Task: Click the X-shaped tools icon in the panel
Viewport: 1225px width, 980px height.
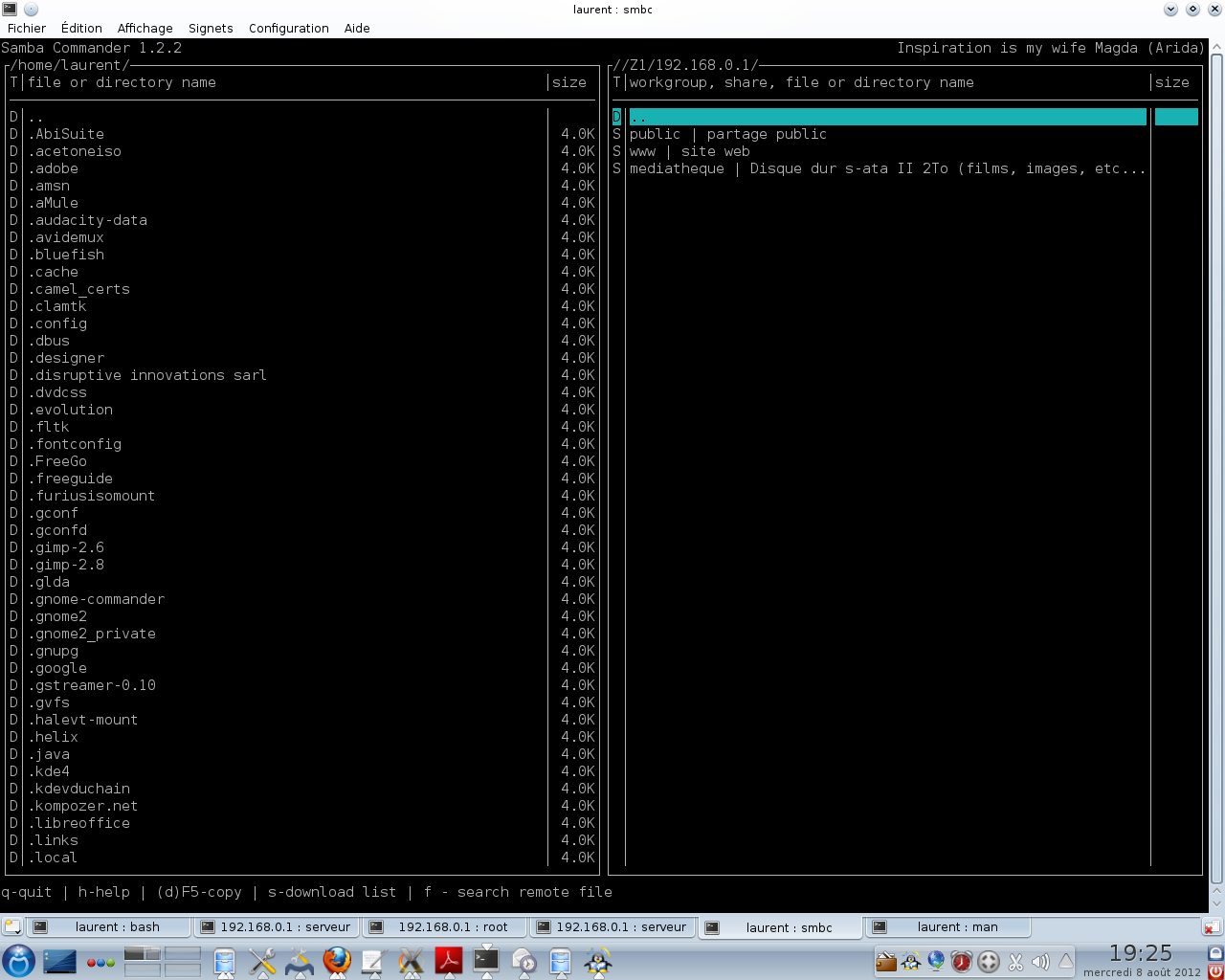Action: (411, 962)
